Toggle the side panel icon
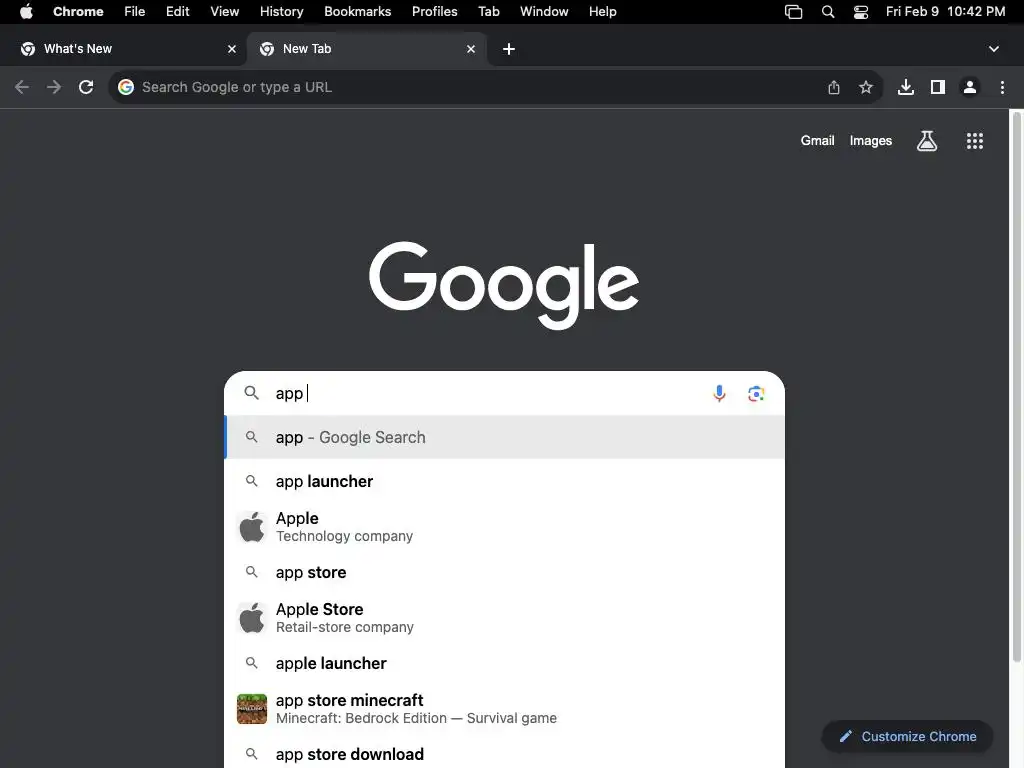1024x768 pixels. tap(938, 87)
